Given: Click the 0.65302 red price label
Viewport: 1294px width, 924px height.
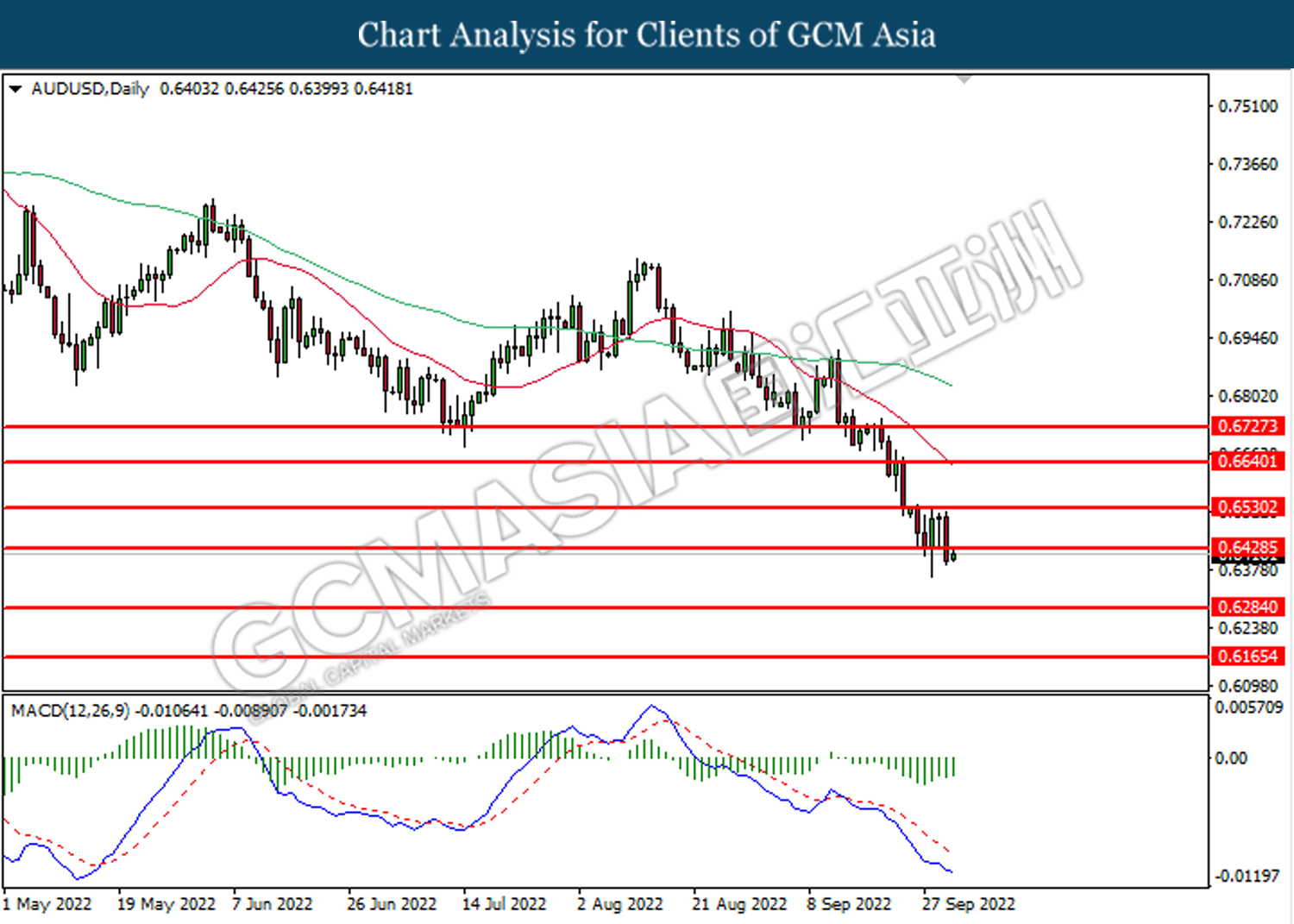Looking at the screenshot, I should (1248, 507).
